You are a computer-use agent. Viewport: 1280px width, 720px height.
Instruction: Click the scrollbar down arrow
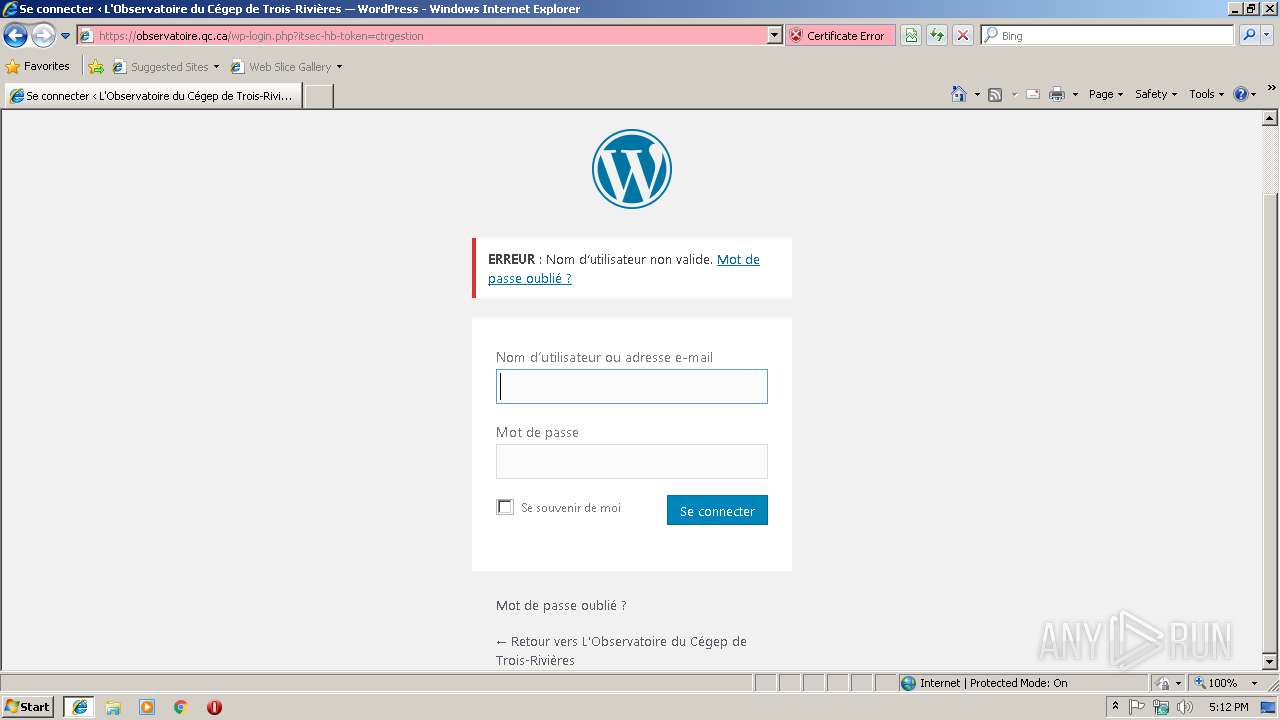coord(1270,662)
